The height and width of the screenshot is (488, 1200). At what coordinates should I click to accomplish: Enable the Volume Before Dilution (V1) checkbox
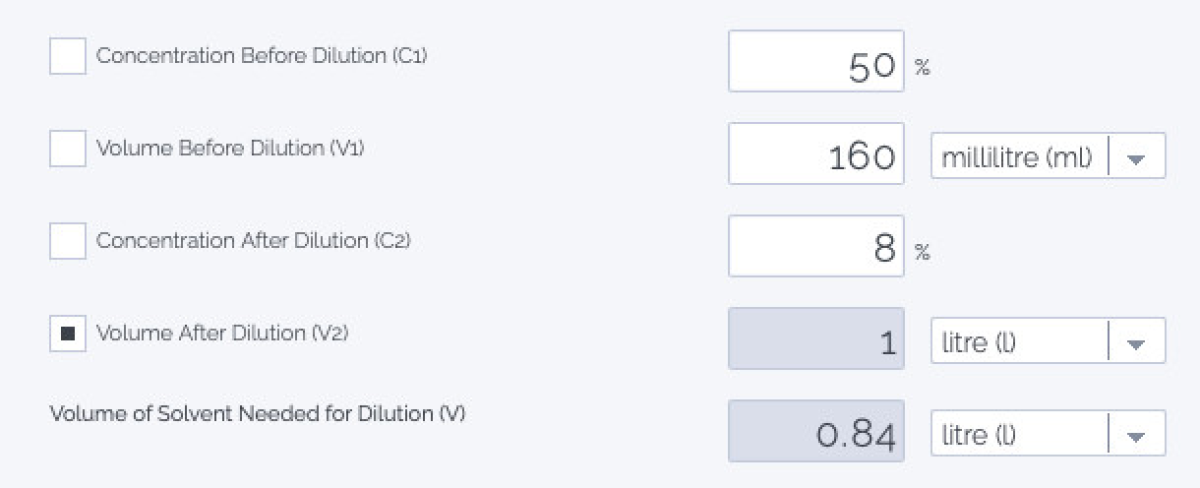(x=67, y=148)
